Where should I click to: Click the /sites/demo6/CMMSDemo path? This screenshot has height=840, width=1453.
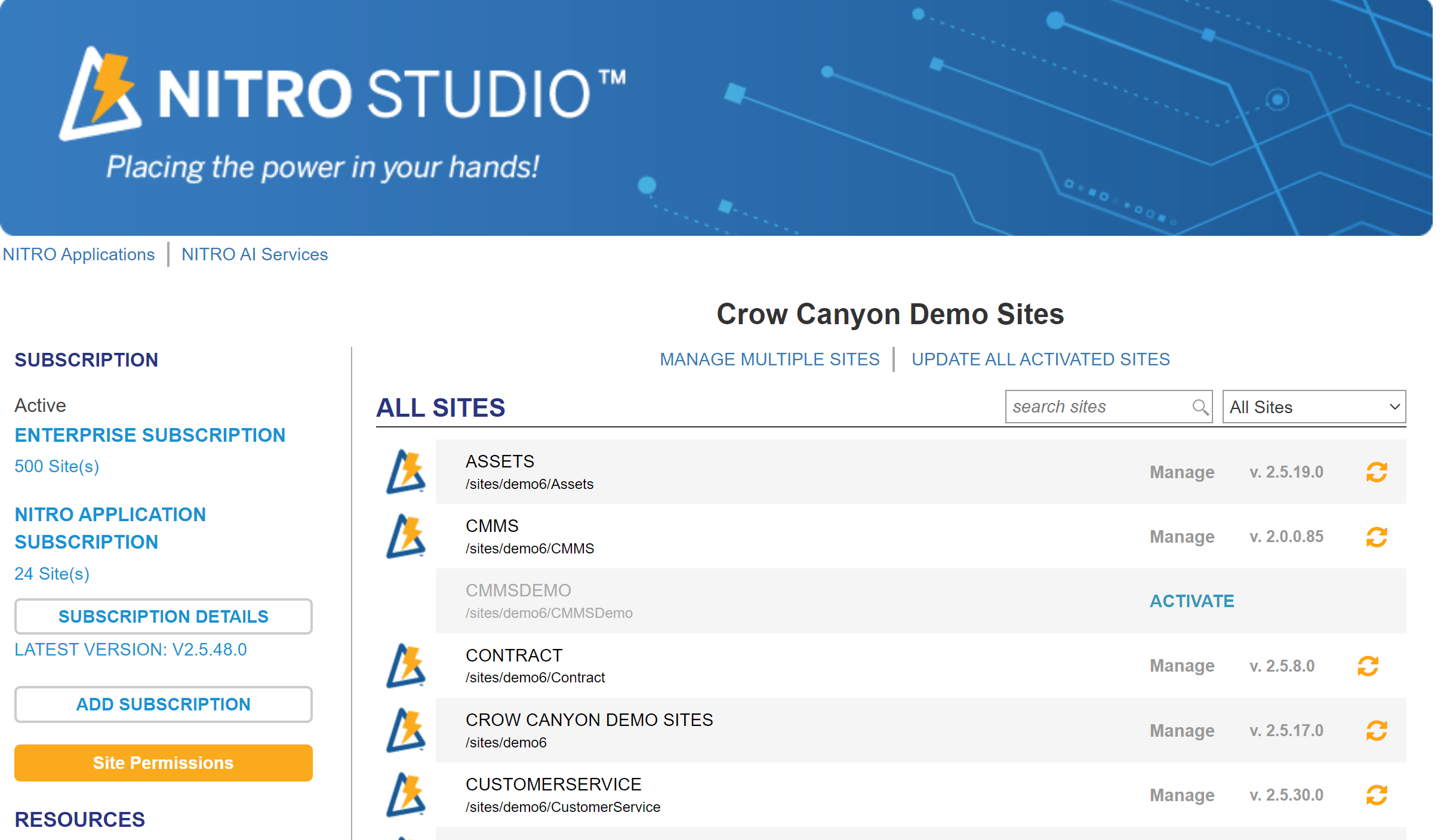point(549,613)
